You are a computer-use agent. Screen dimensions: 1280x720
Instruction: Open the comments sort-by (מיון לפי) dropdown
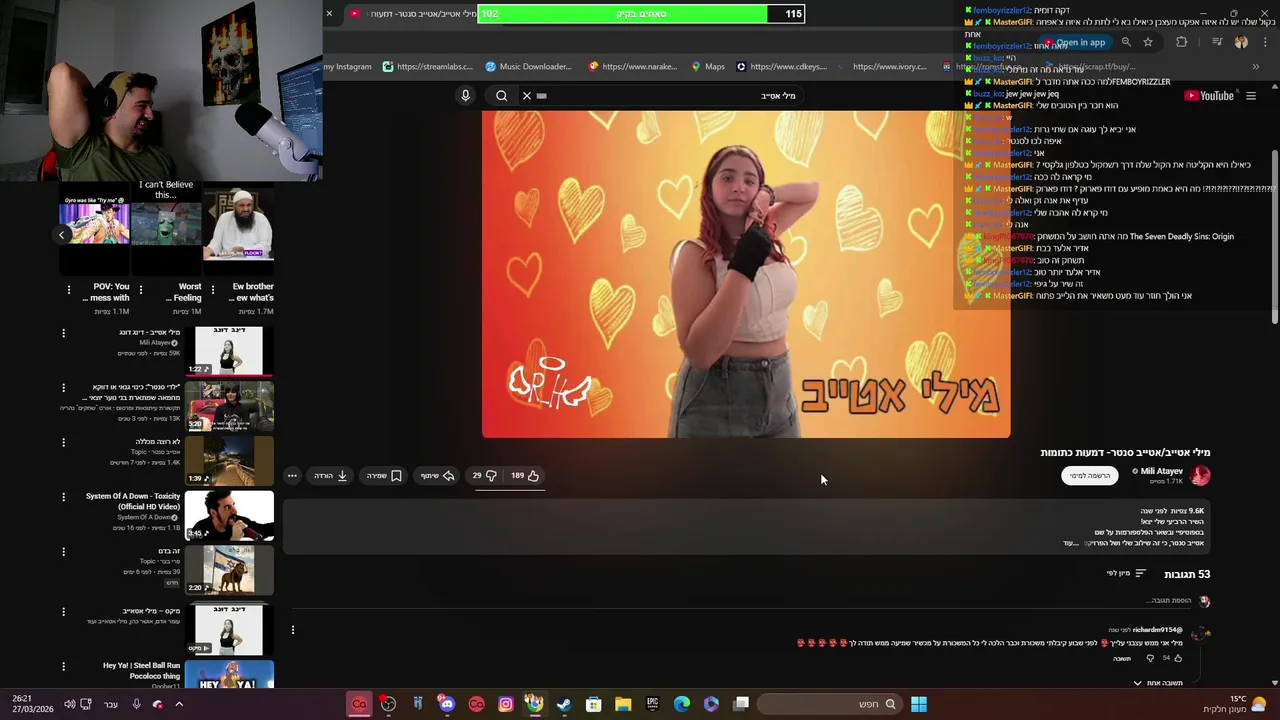[1127, 574]
